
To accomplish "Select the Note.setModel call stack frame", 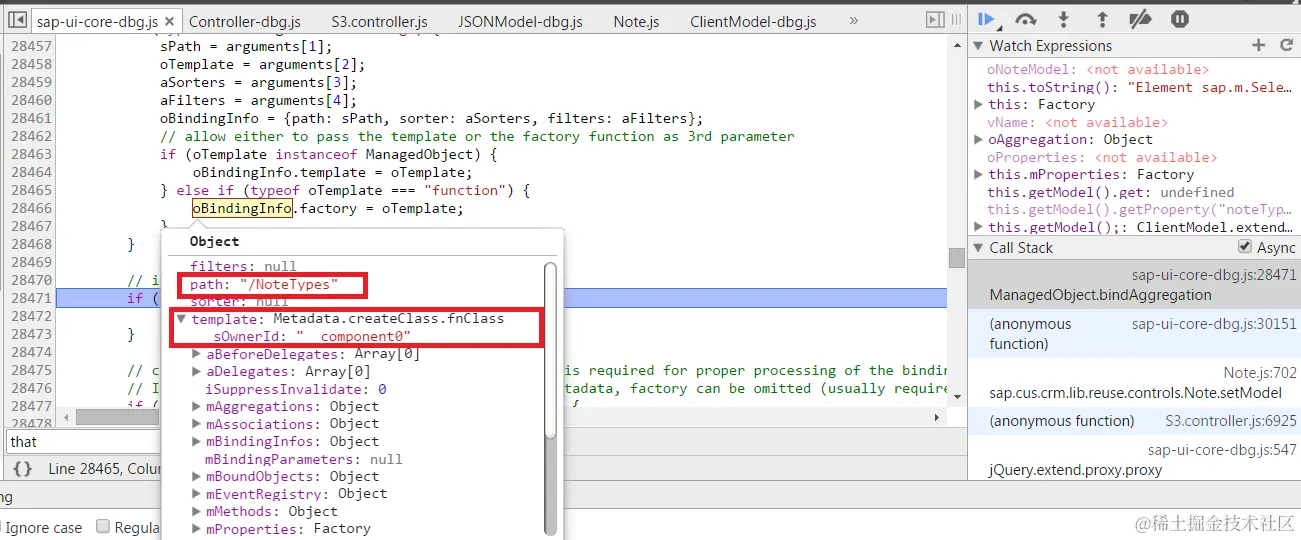I will pos(1134,383).
